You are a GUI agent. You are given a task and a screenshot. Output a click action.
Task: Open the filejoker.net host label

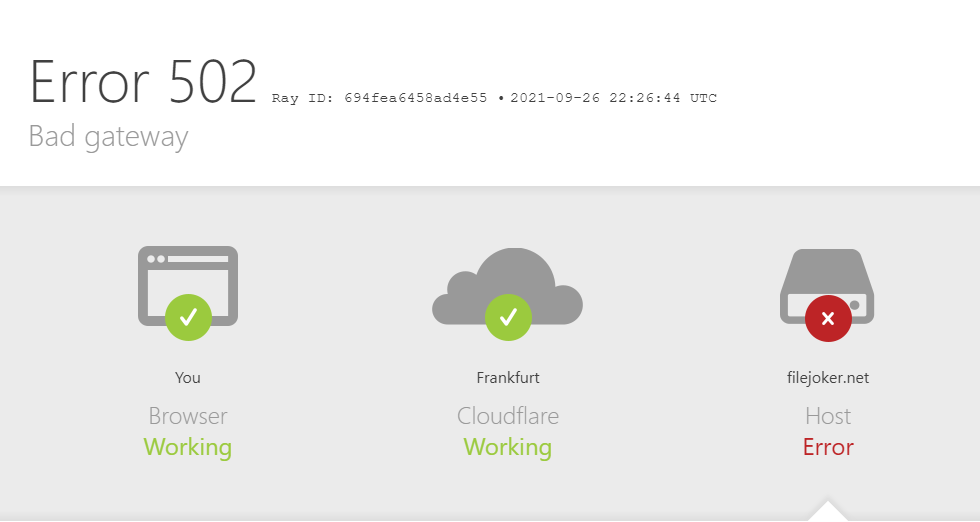(828, 378)
